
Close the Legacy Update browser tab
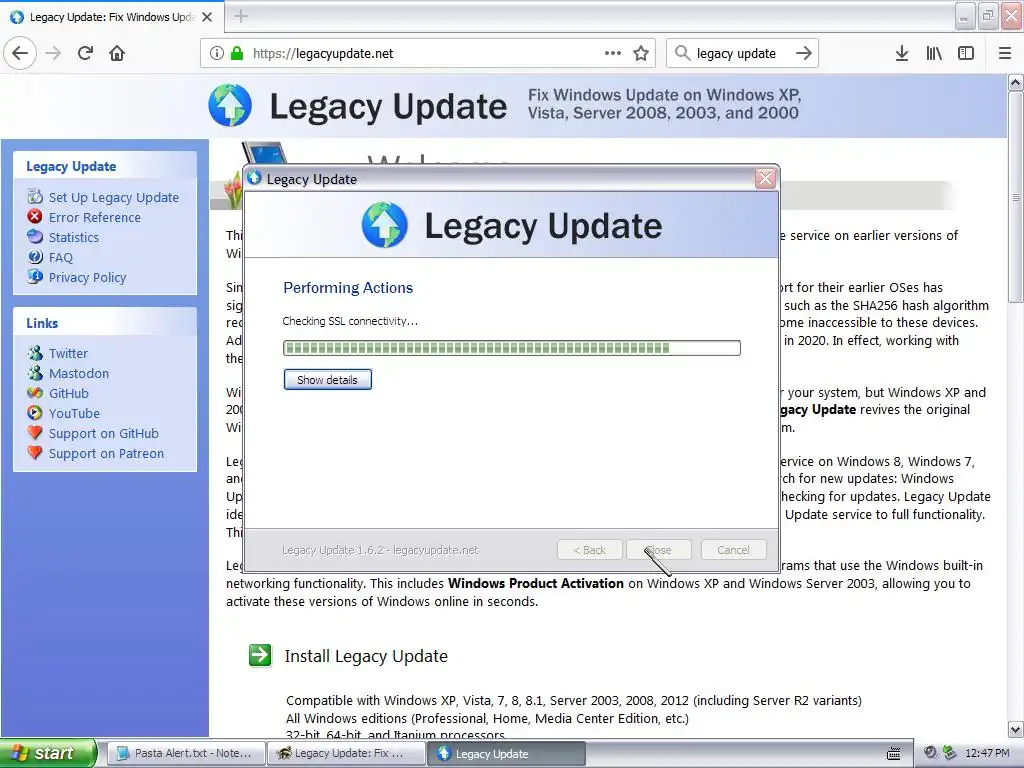point(207,17)
